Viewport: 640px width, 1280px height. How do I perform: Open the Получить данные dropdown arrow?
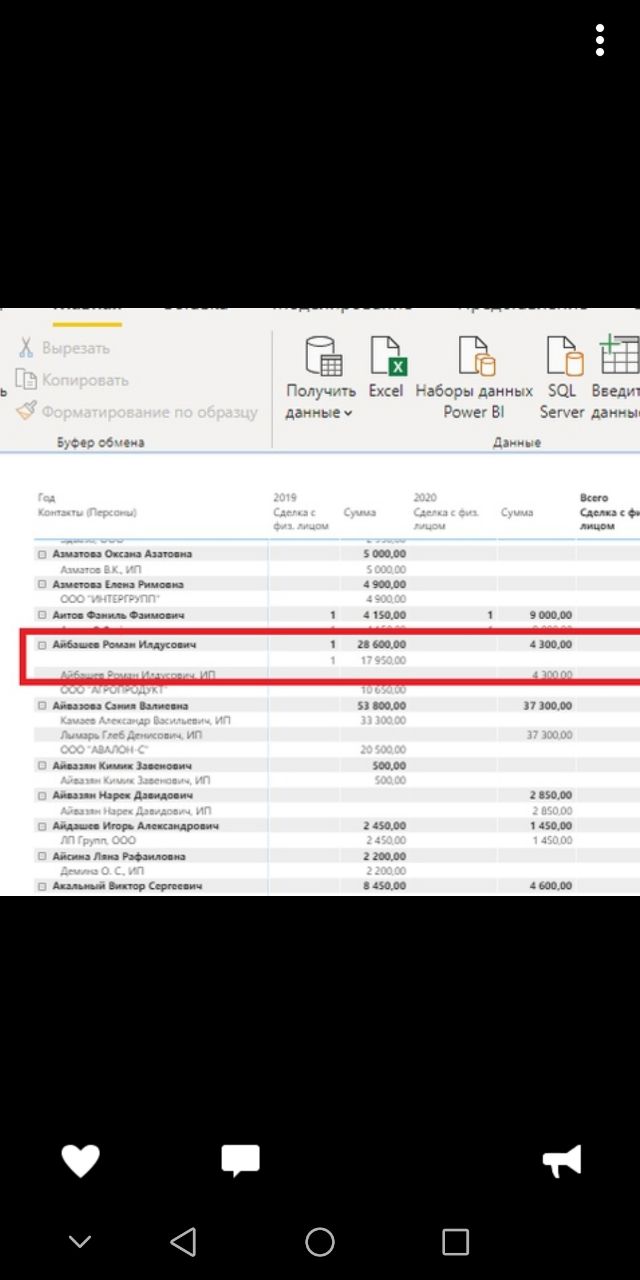(348, 413)
